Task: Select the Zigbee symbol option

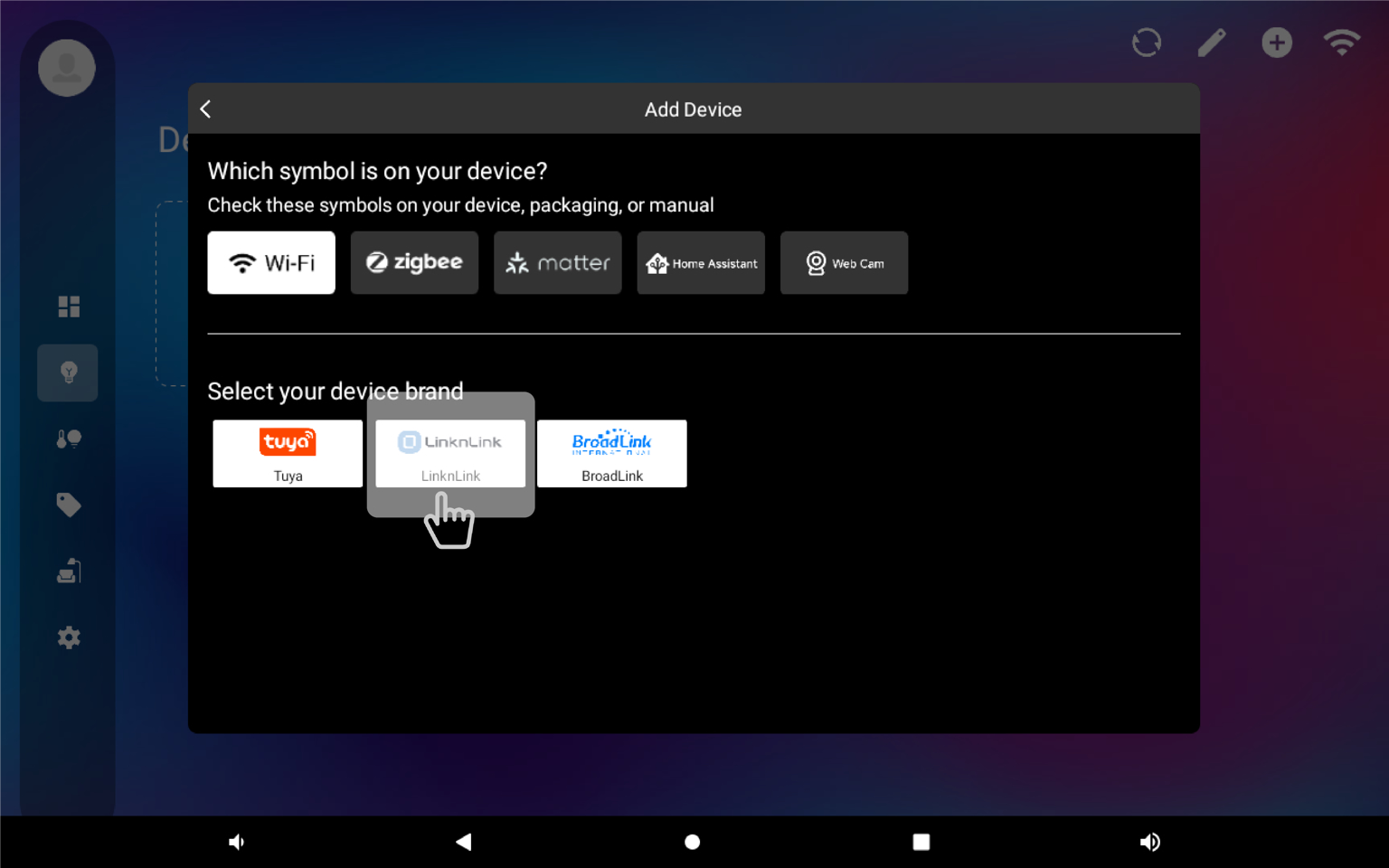Action: [x=414, y=263]
